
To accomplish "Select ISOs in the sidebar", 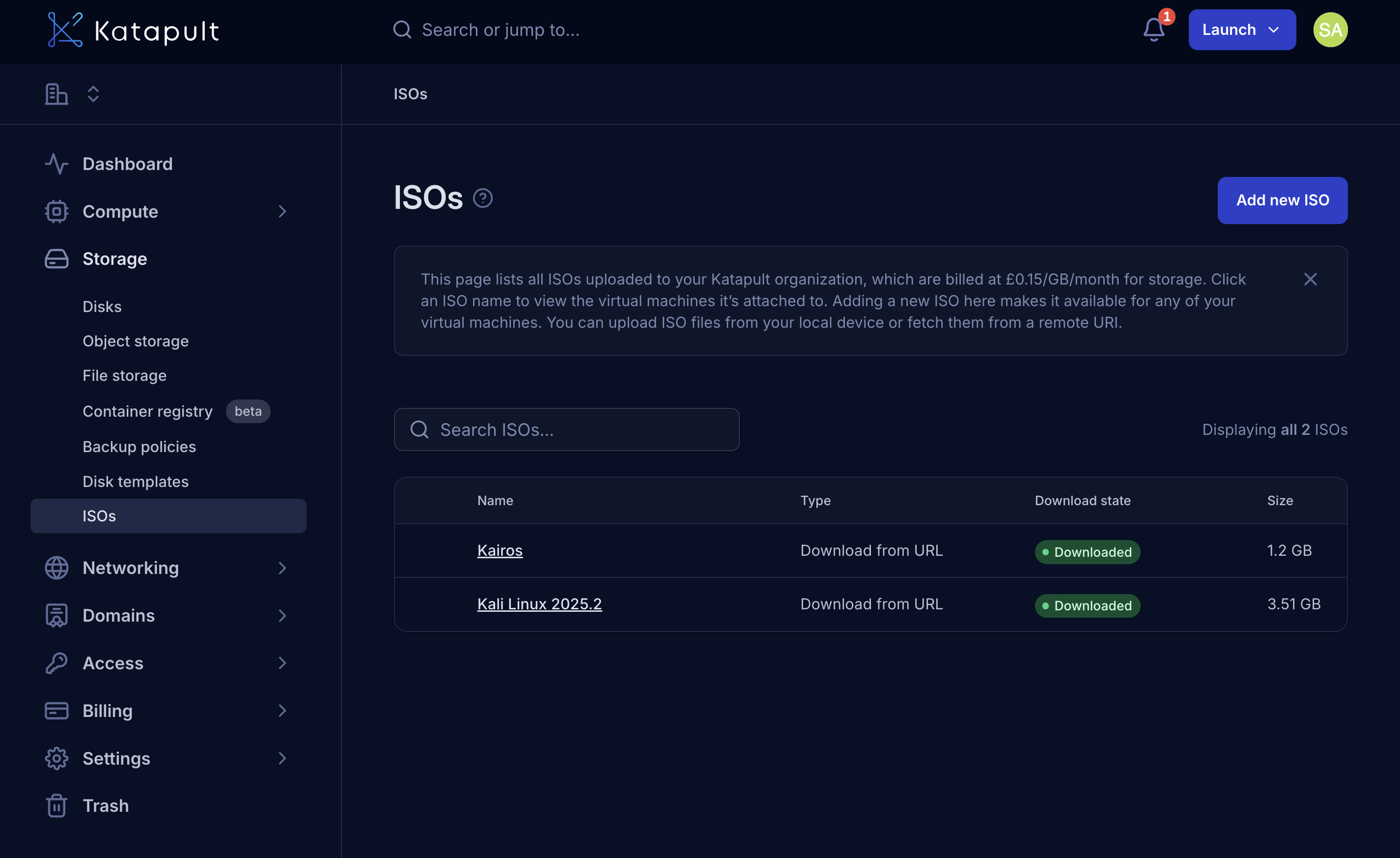I will [168, 516].
